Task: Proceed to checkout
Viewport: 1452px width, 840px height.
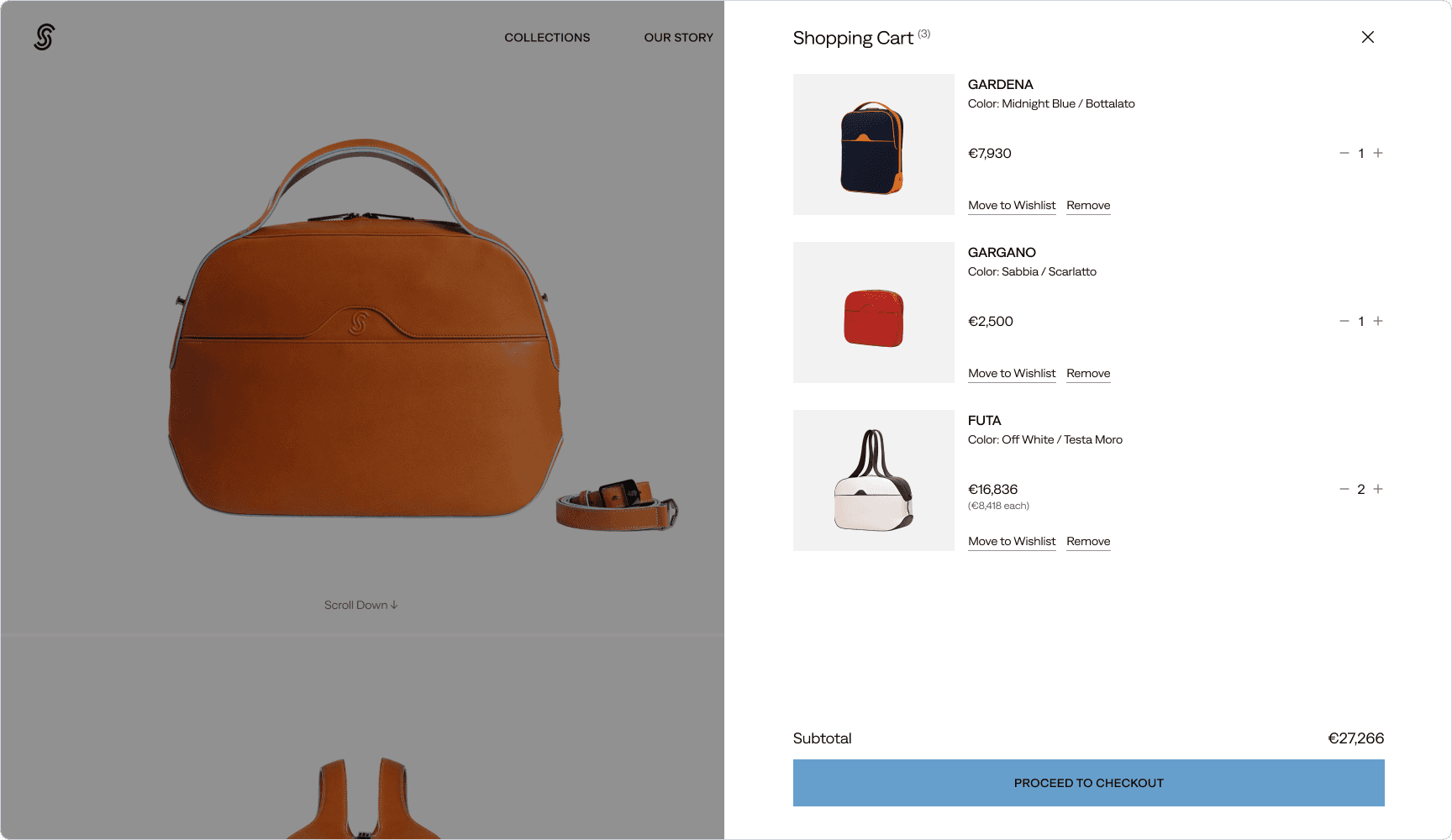Action: tap(1089, 783)
